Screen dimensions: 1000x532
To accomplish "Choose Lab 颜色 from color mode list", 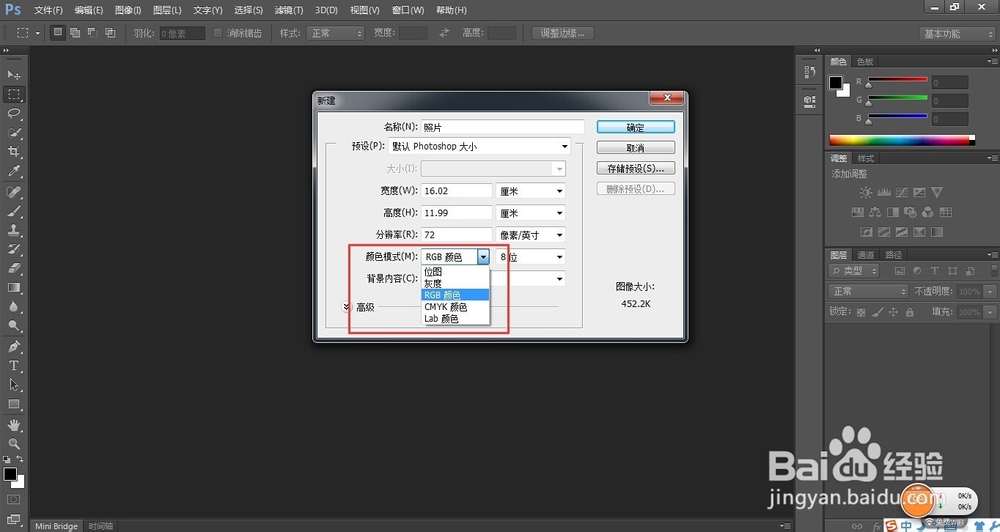I will coord(455,318).
